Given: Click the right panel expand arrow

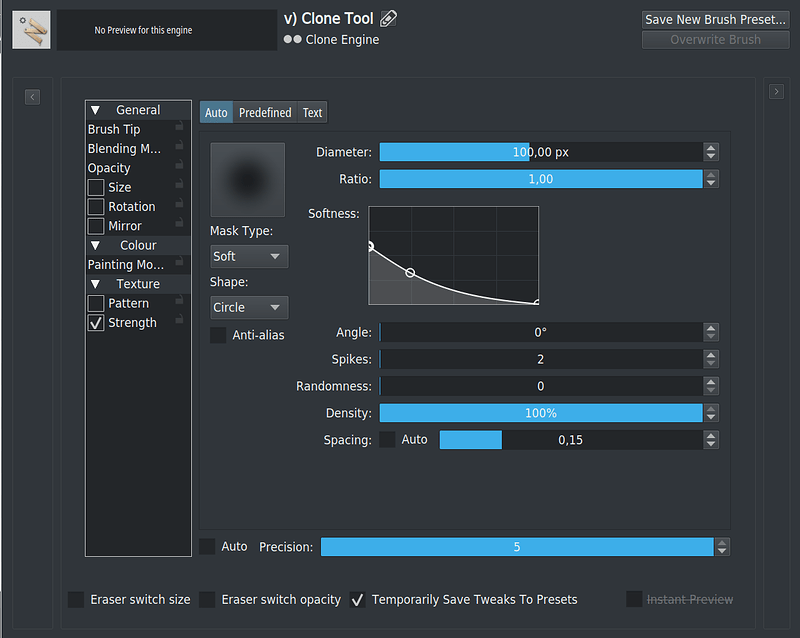Looking at the screenshot, I should pos(776,92).
